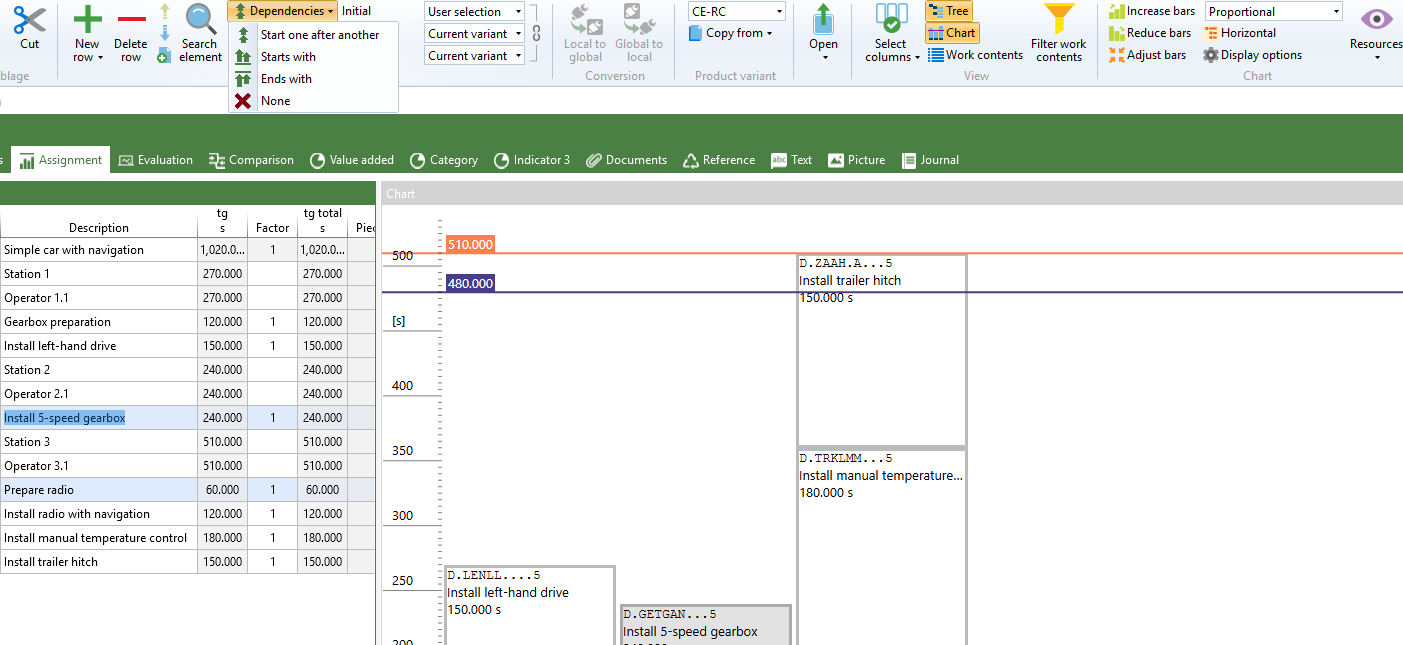Click the Increase bars icon
Screen dimensions: 1403x645
point(1117,11)
